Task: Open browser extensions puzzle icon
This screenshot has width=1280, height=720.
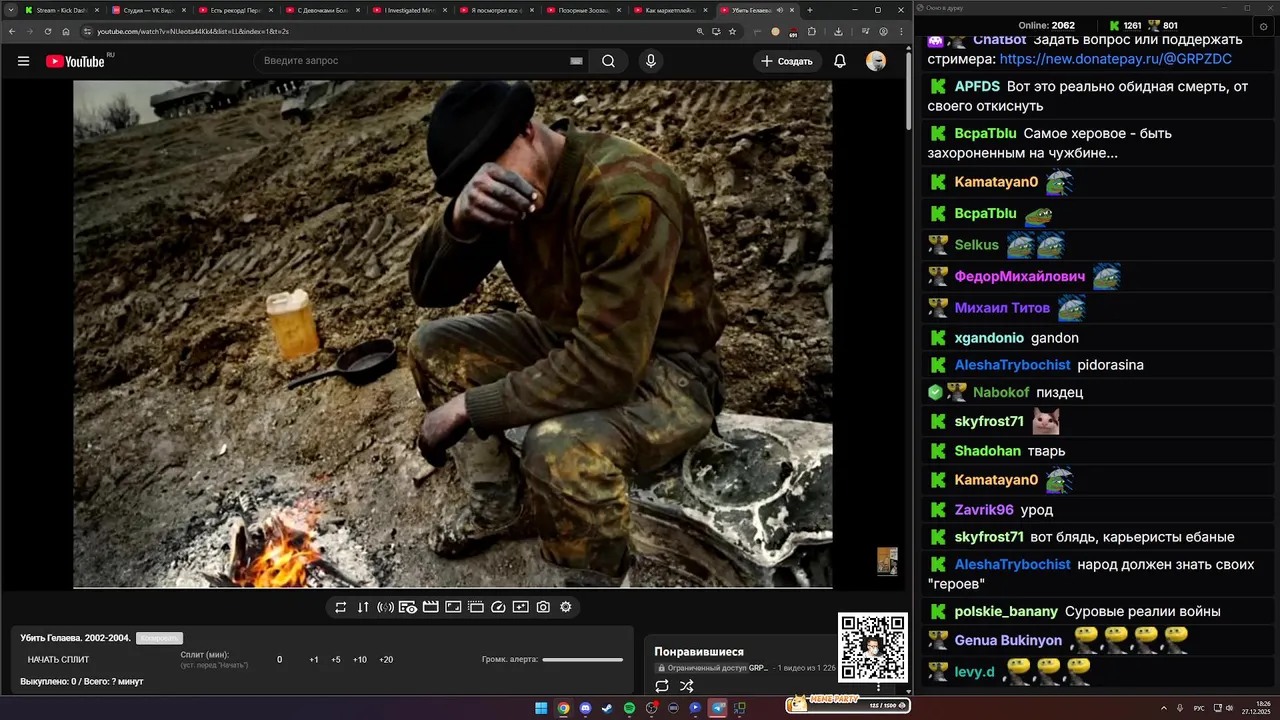Action: (x=811, y=32)
